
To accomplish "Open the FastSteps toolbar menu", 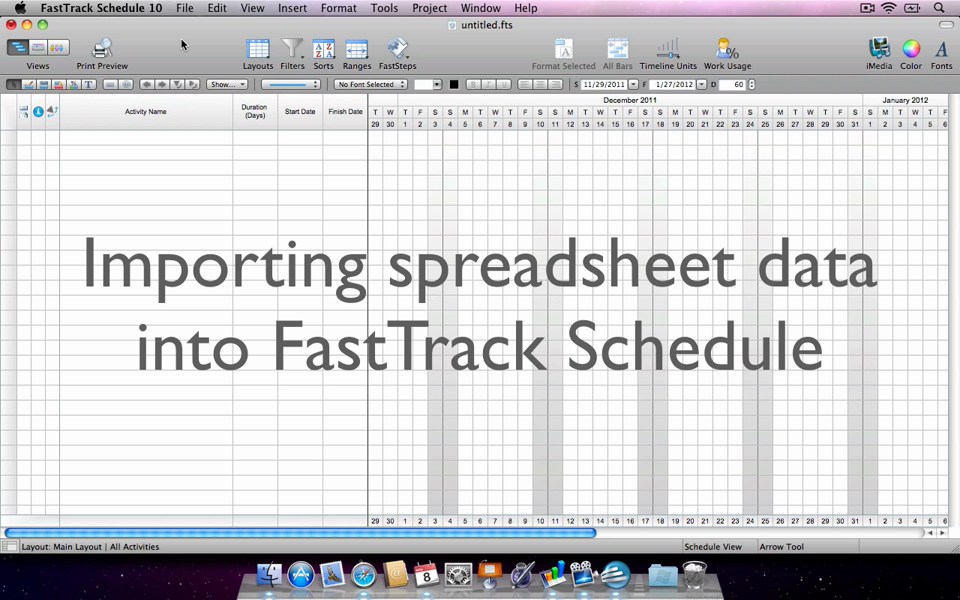I will pyautogui.click(x=397, y=54).
